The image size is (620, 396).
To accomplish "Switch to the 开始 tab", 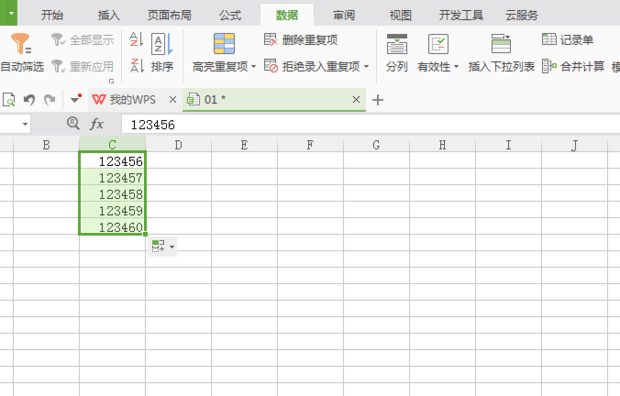I will pos(52,15).
